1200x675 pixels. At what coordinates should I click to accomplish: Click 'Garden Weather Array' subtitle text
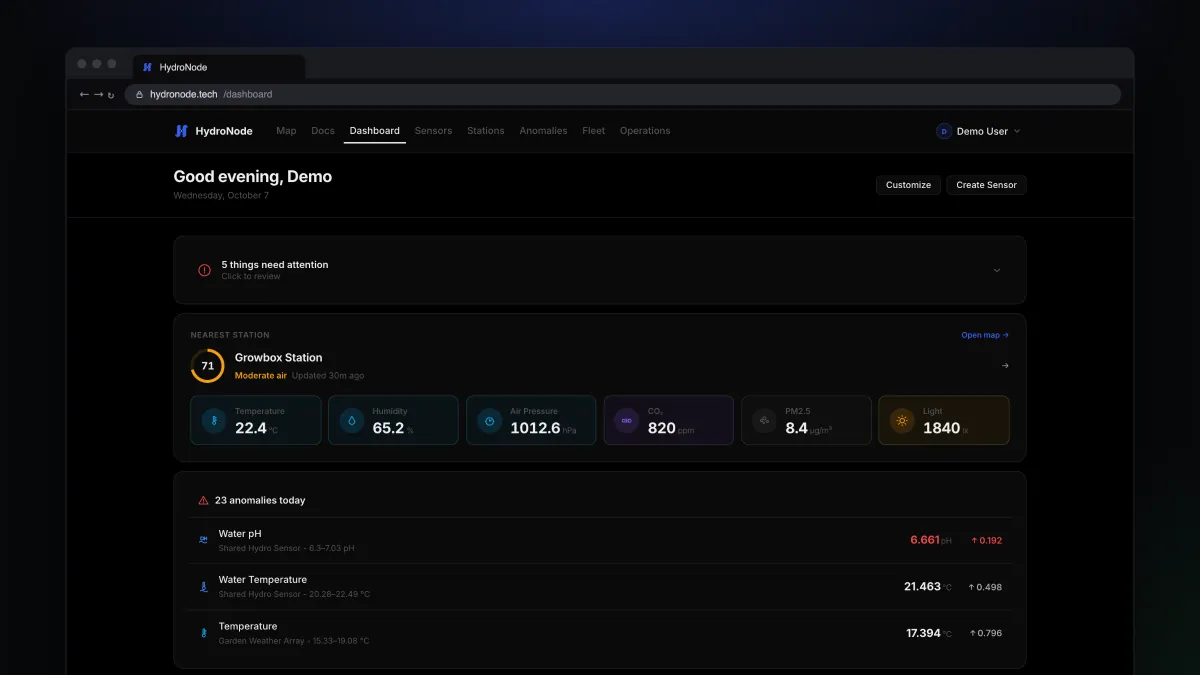click(x=261, y=641)
